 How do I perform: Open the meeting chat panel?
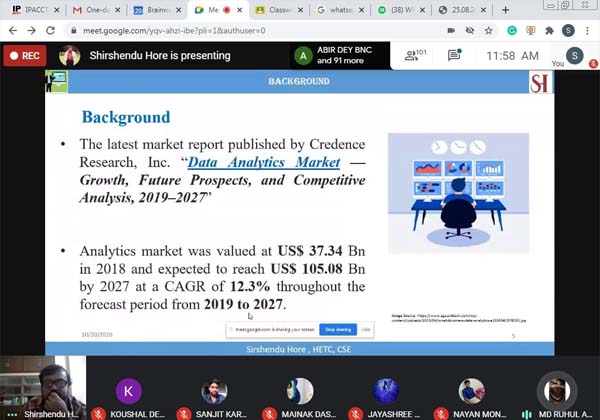(x=454, y=55)
